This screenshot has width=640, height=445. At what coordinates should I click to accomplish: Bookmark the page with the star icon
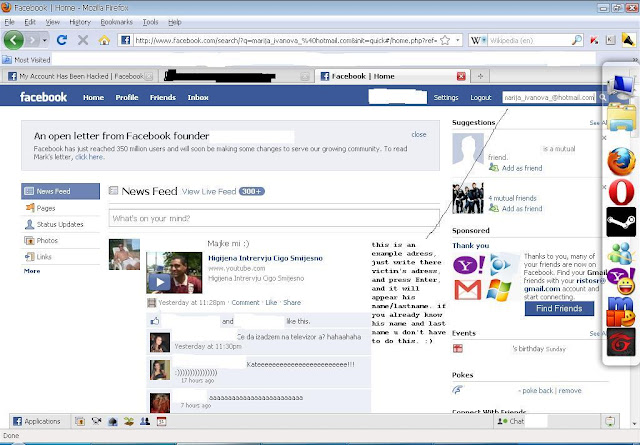pos(445,40)
